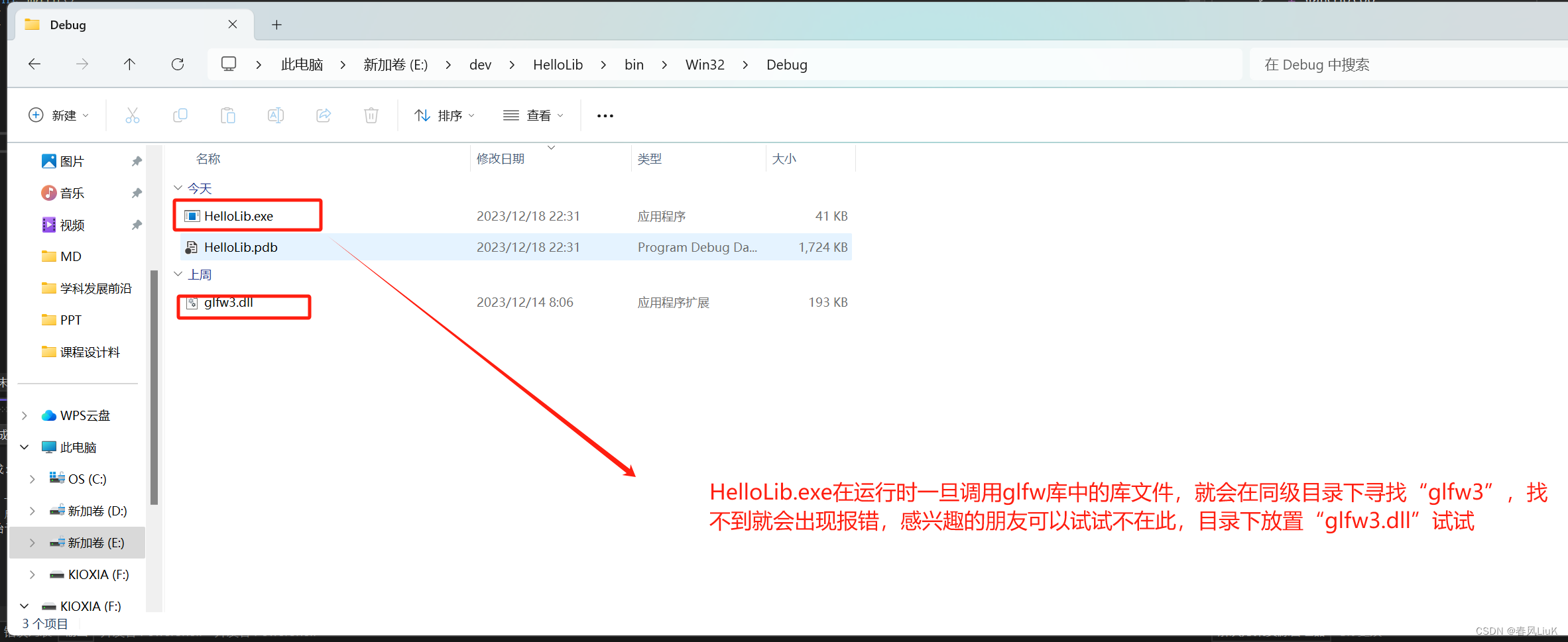Select the 2023/12/14 8:06 date cell
The height and width of the screenshot is (642, 1568).
coord(525,302)
